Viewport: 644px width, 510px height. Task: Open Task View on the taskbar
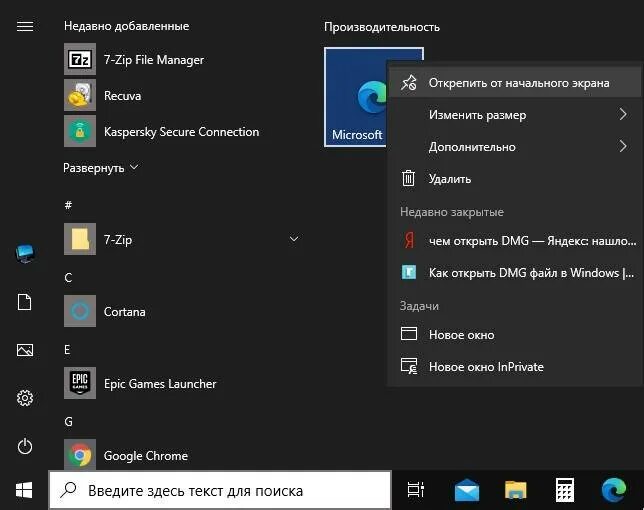415,490
